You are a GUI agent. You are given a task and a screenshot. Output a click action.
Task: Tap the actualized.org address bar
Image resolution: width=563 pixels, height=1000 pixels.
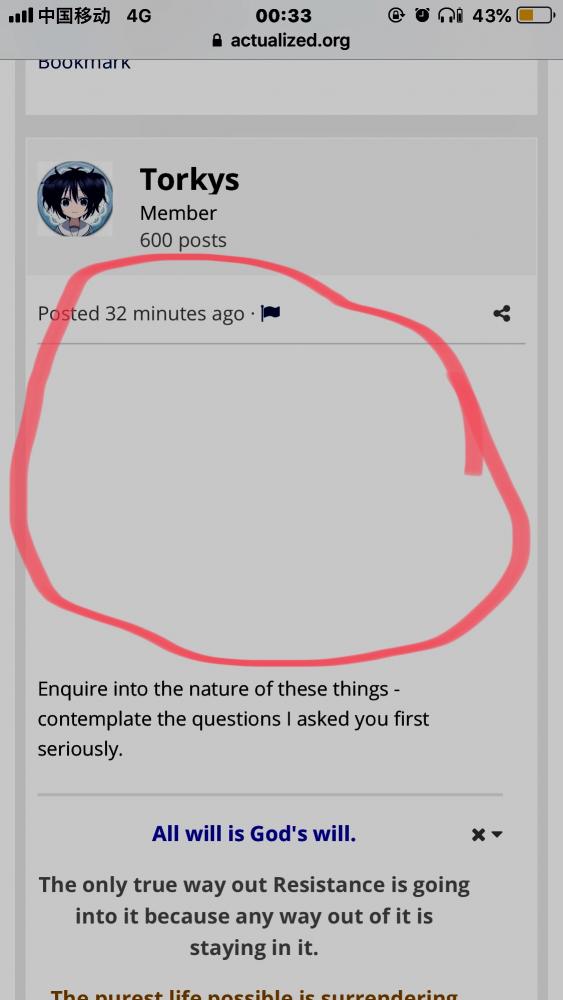pos(281,41)
